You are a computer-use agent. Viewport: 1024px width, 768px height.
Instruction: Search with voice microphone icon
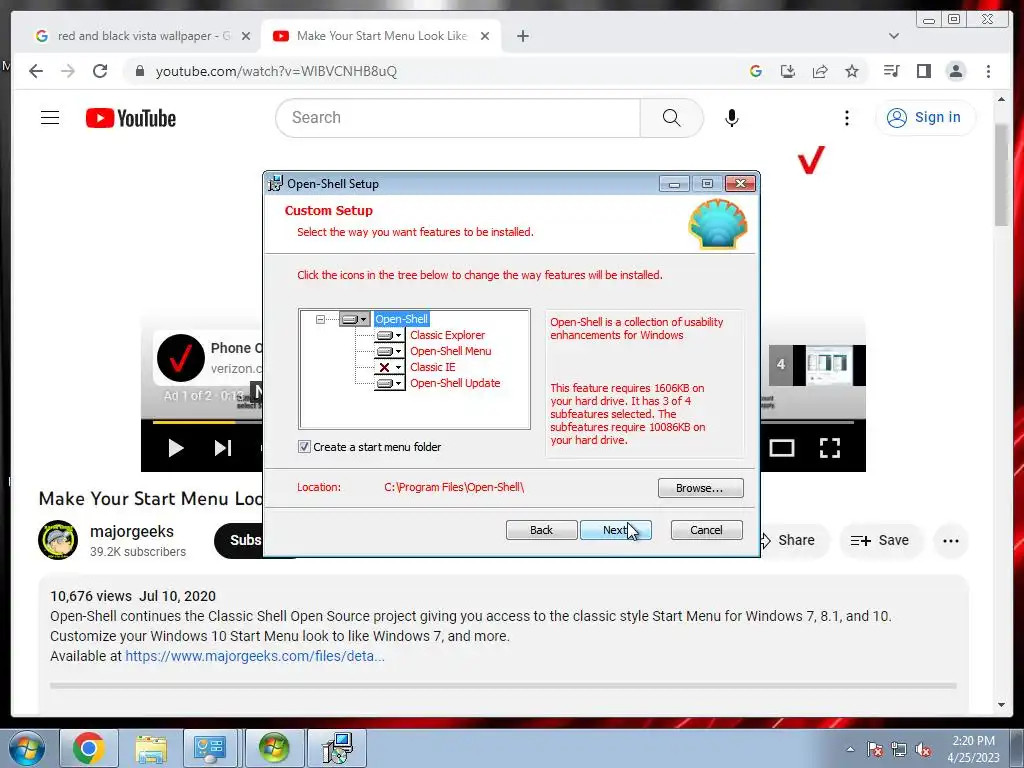click(732, 118)
